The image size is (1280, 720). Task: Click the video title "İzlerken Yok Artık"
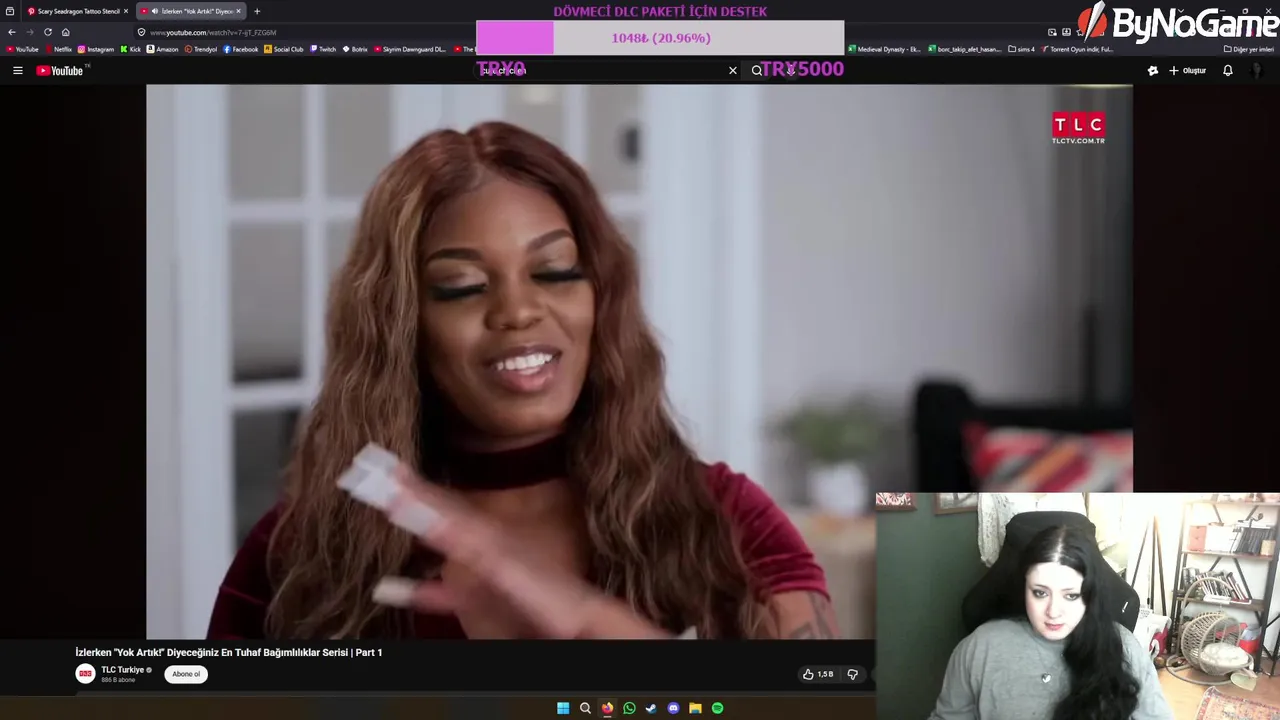click(229, 652)
